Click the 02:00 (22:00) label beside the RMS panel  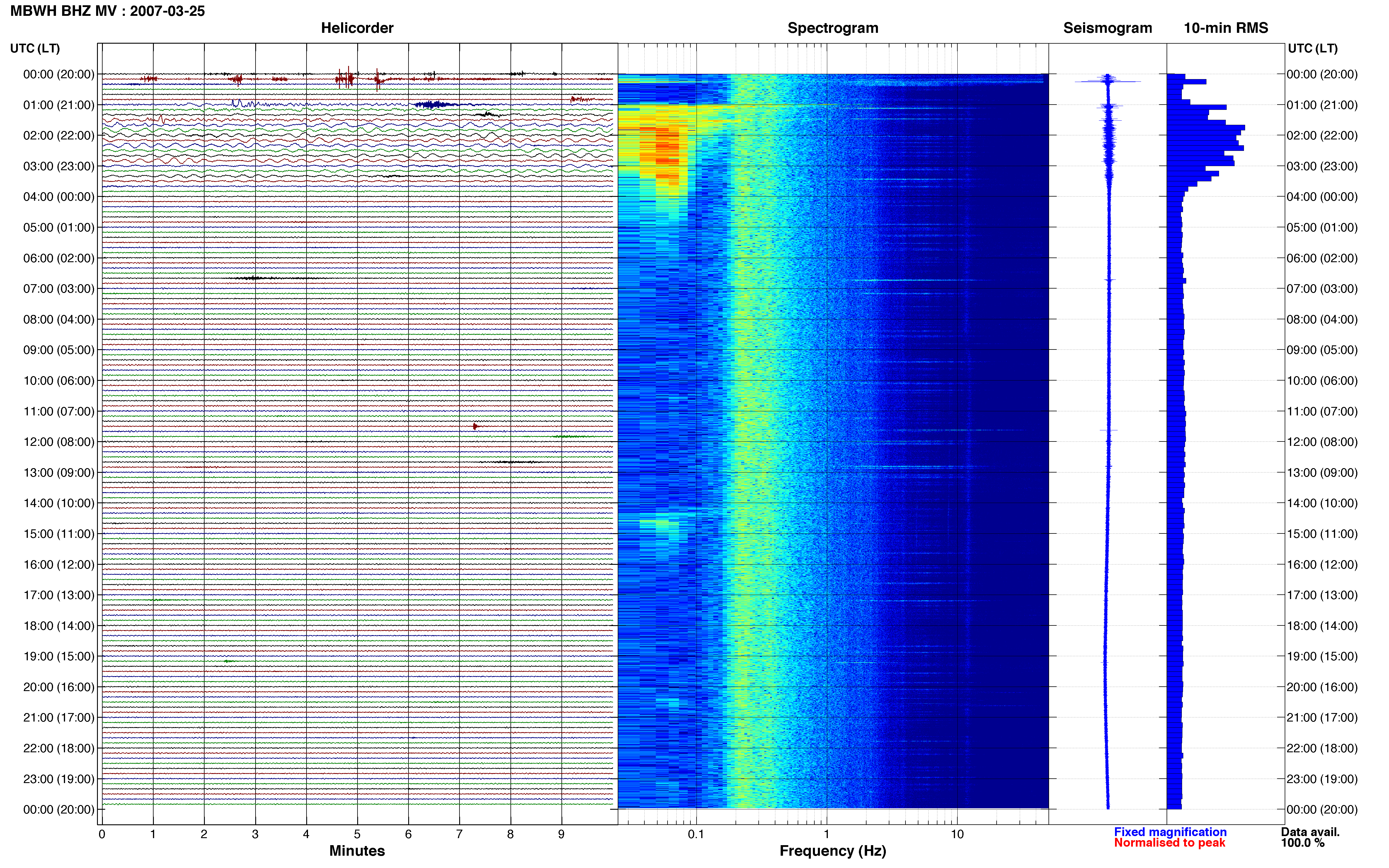[1322, 135]
